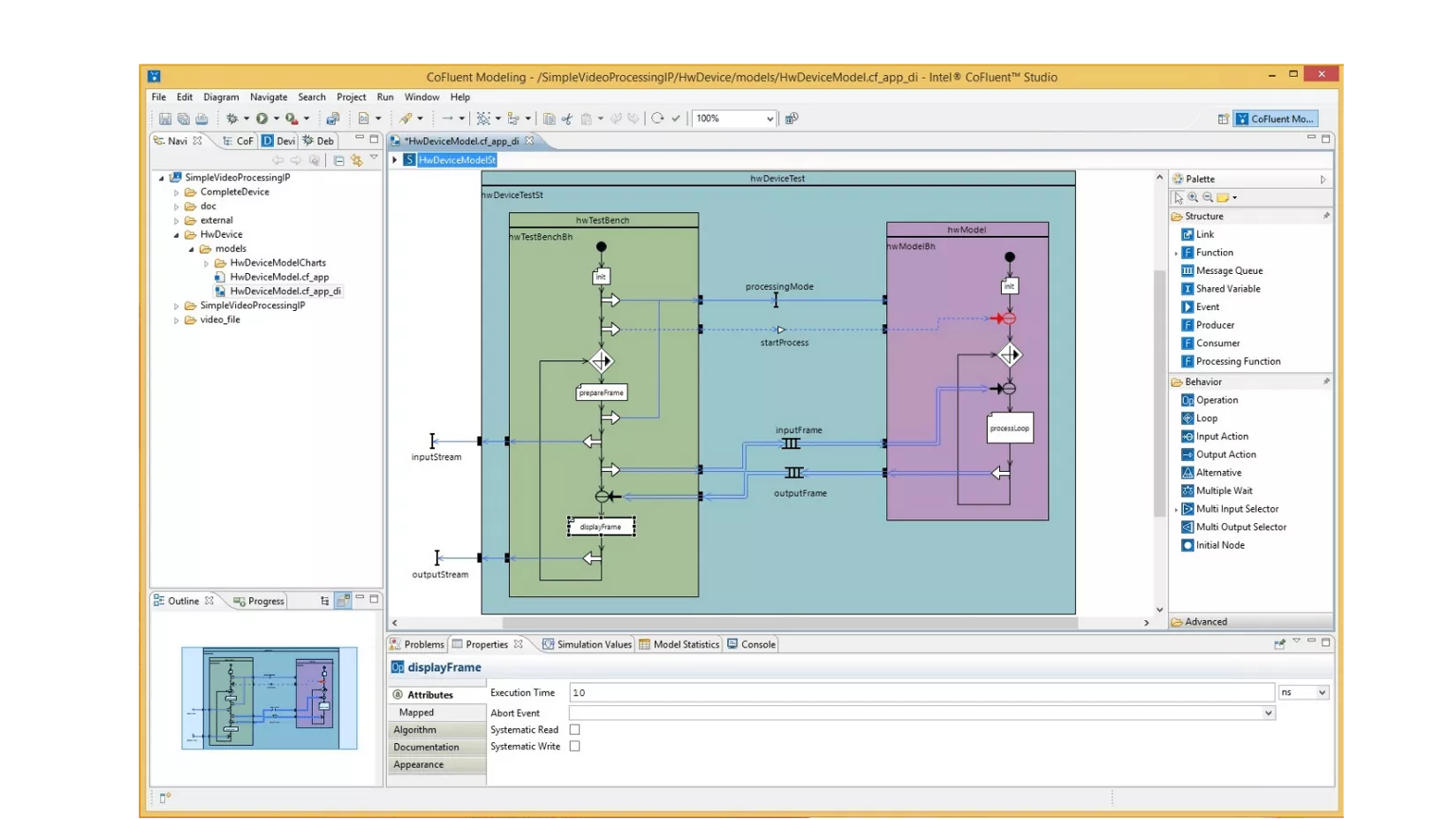Click the palette Zoom Out magnifier
Image resolution: width=1456 pixels, height=819 pixels.
[1208, 198]
